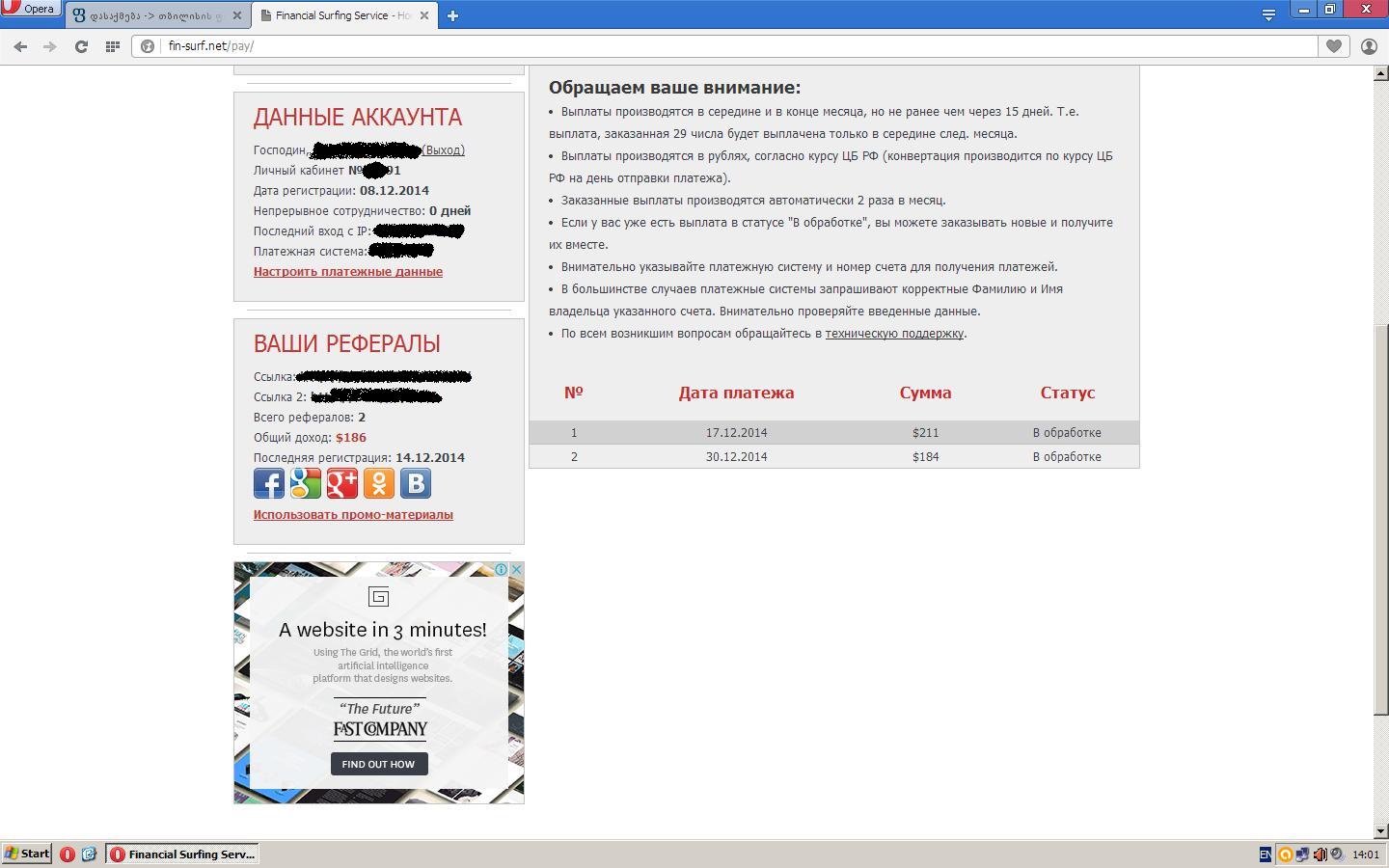The image size is (1389, 868).
Task: Open the EN language indicator
Action: click(1265, 854)
